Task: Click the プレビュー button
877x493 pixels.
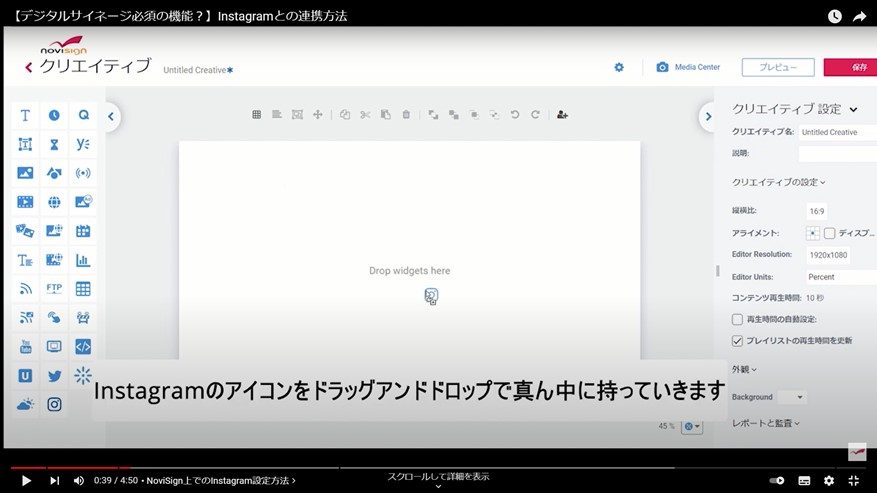Action: click(x=778, y=67)
